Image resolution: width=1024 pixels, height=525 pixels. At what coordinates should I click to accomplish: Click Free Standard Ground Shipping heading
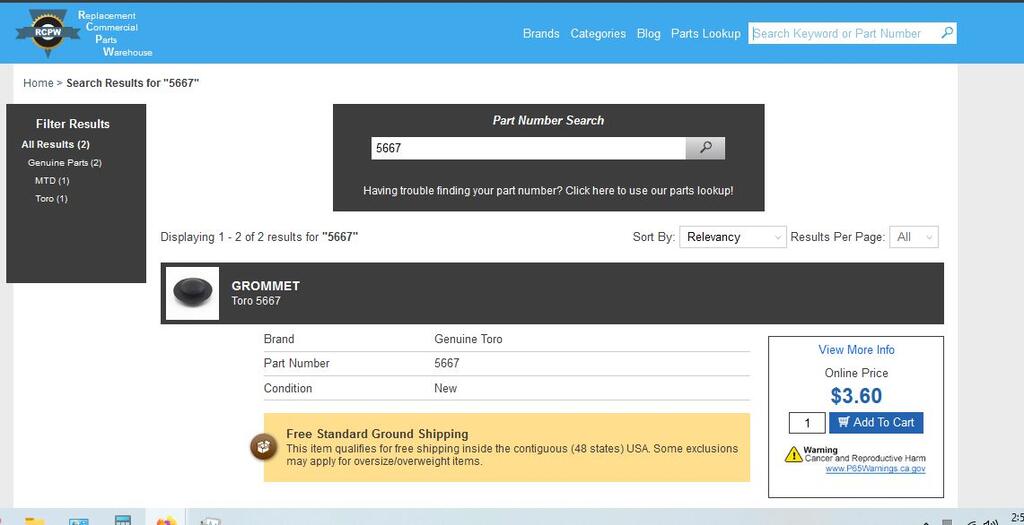pyautogui.click(x=377, y=434)
